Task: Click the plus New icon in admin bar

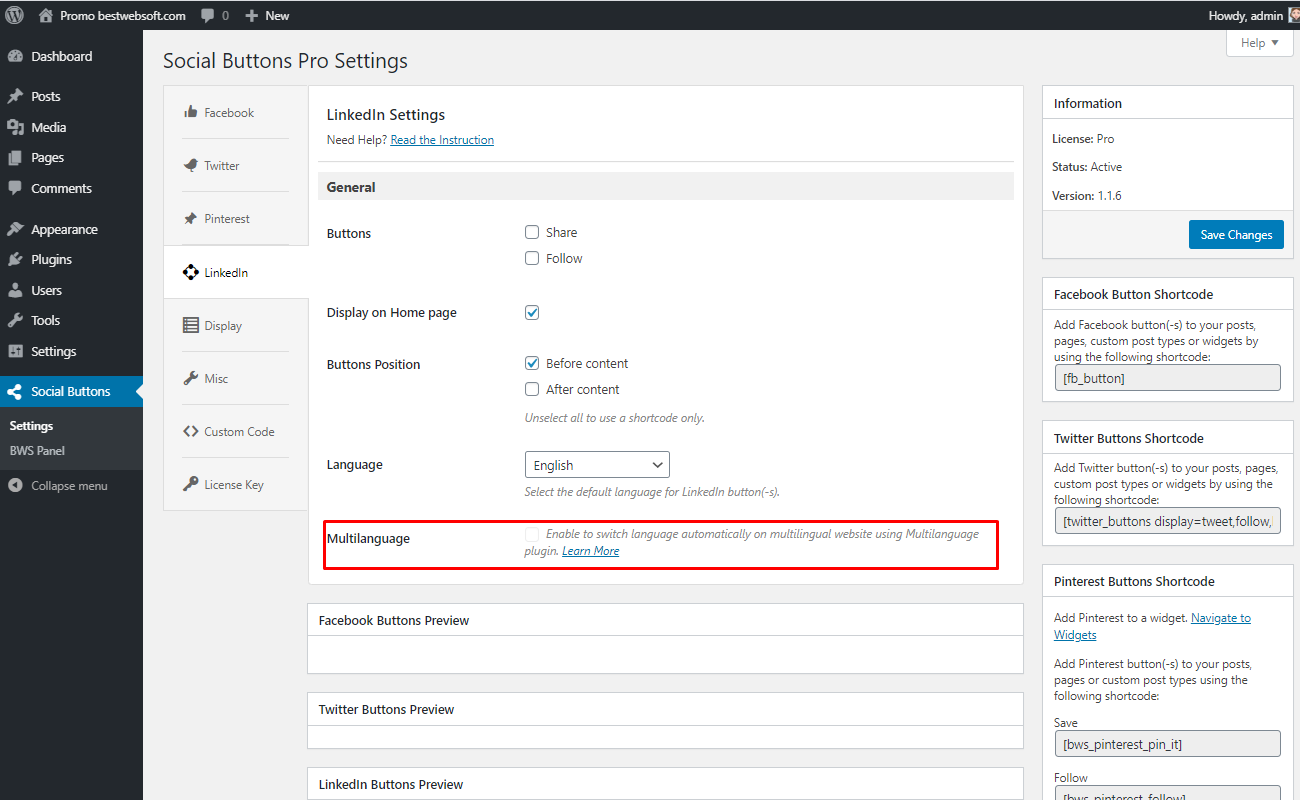Action: pos(251,16)
